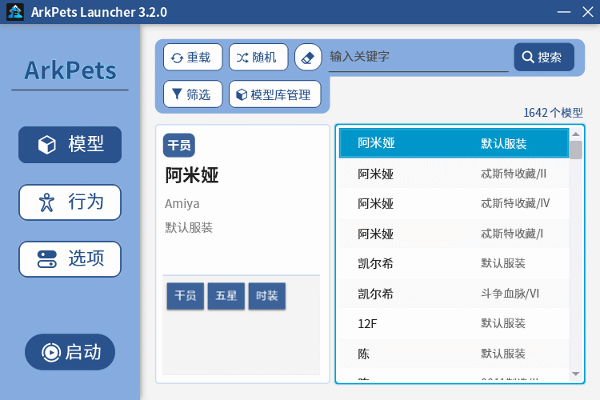
Task: Click the ArkPets sidebar heading text
Action: pyautogui.click(x=70, y=70)
